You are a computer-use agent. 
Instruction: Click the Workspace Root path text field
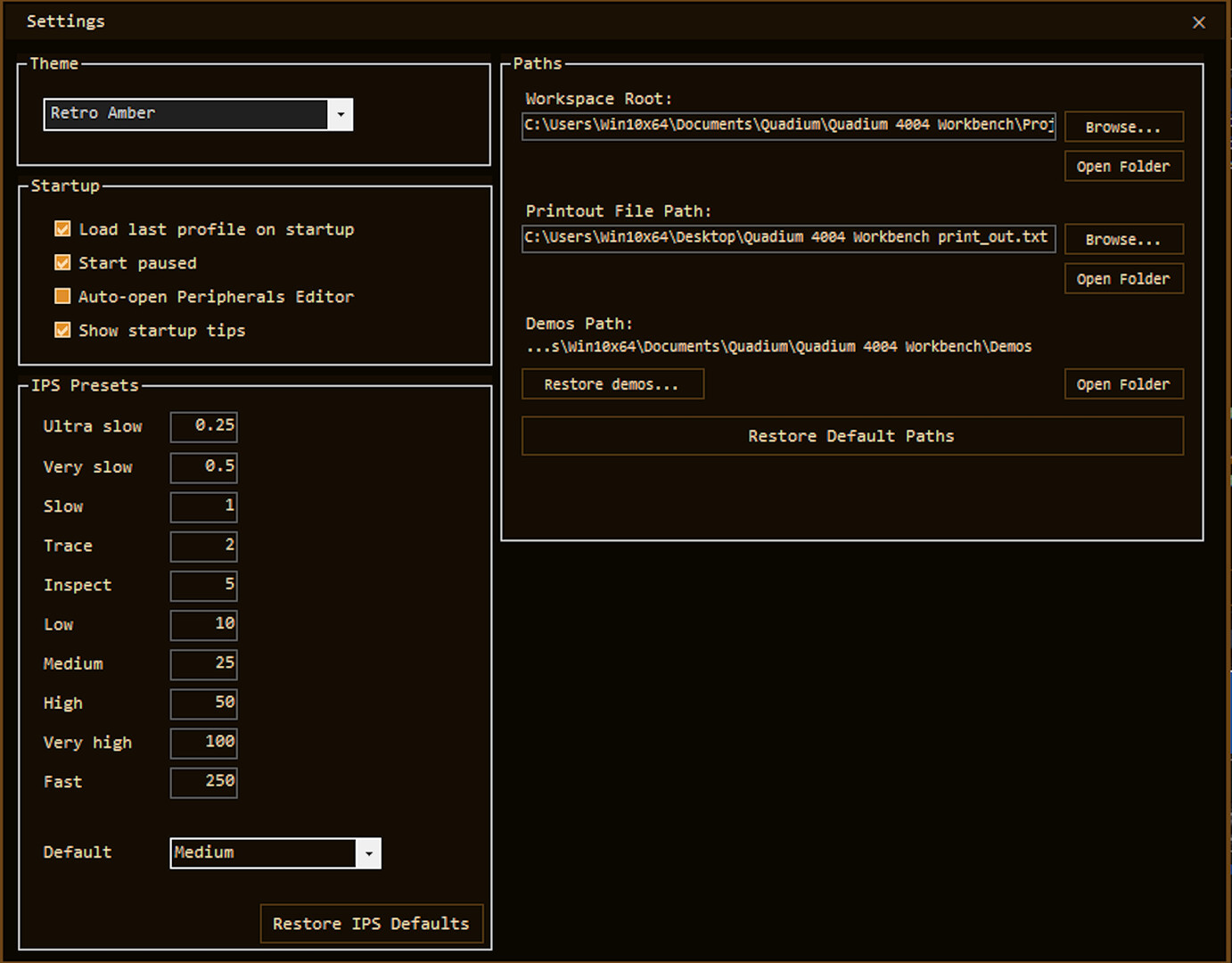[x=788, y=125]
